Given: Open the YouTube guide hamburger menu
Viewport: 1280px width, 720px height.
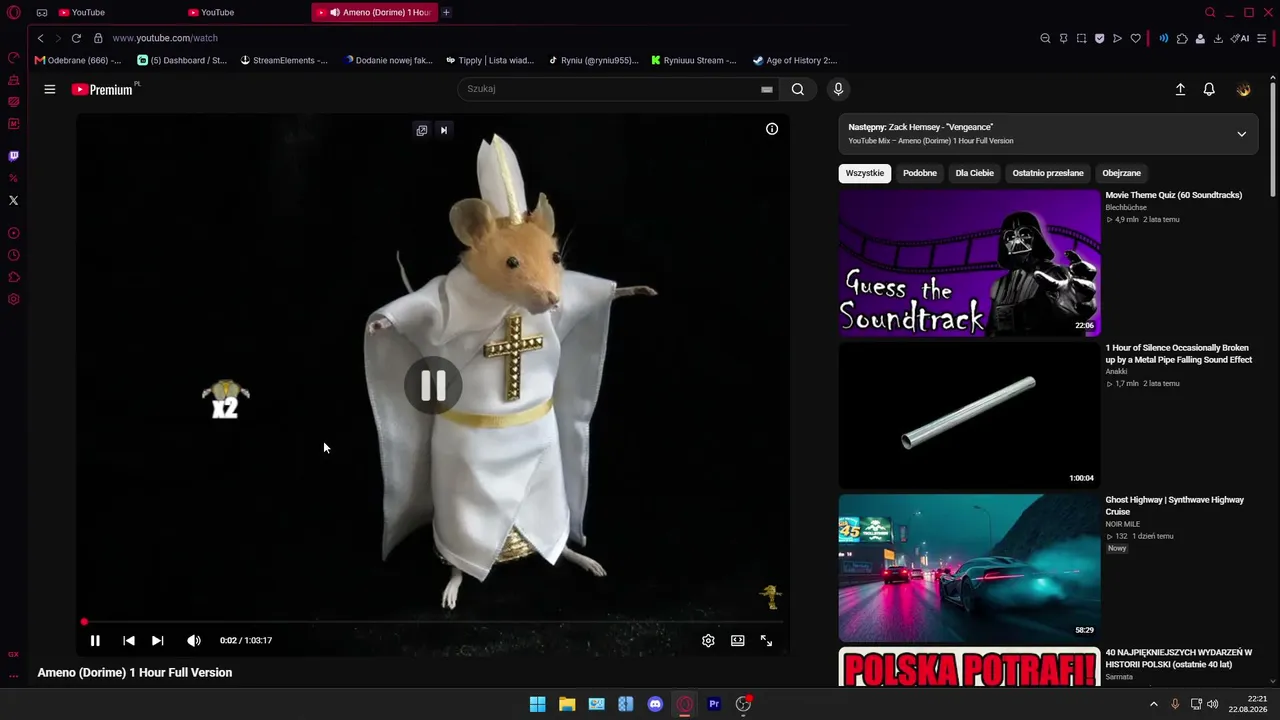Looking at the screenshot, I should pyautogui.click(x=49, y=89).
